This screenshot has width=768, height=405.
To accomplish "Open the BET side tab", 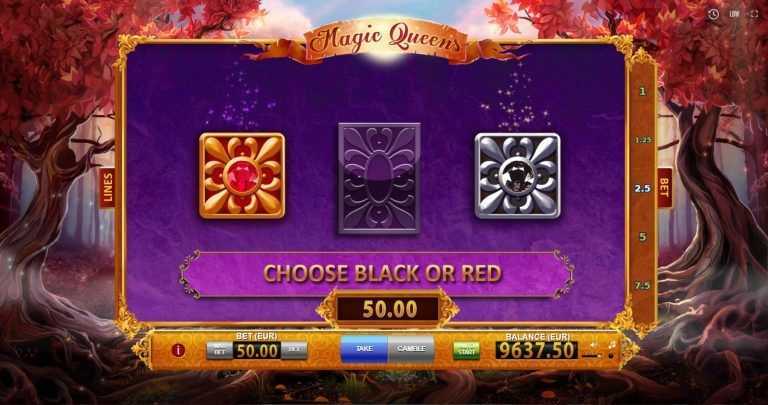I will click(x=664, y=188).
